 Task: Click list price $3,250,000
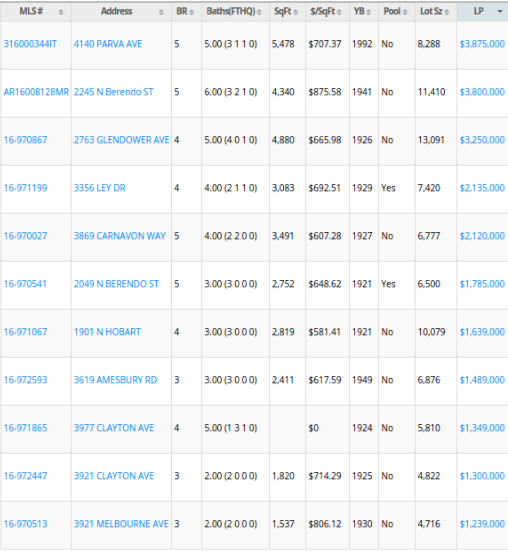pyautogui.click(x=482, y=140)
